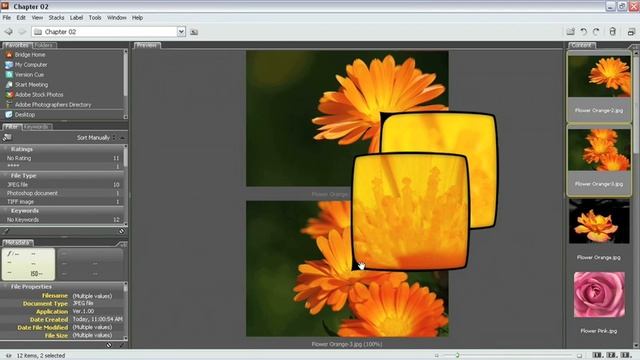Toggle the filter folder view icon
The height and width of the screenshot is (360, 640).
click(7, 138)
